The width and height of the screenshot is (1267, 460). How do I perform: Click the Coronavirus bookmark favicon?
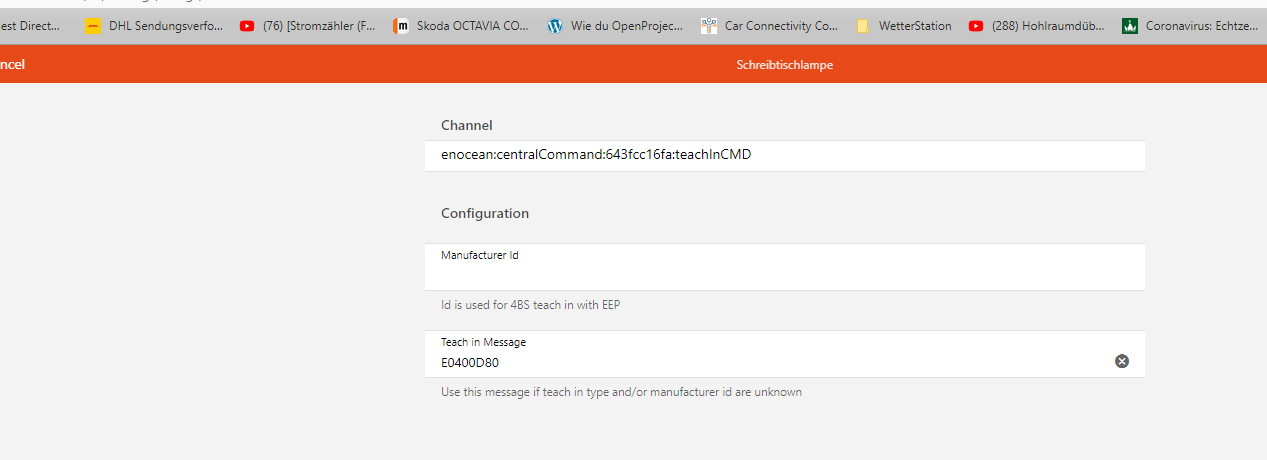1130,27
